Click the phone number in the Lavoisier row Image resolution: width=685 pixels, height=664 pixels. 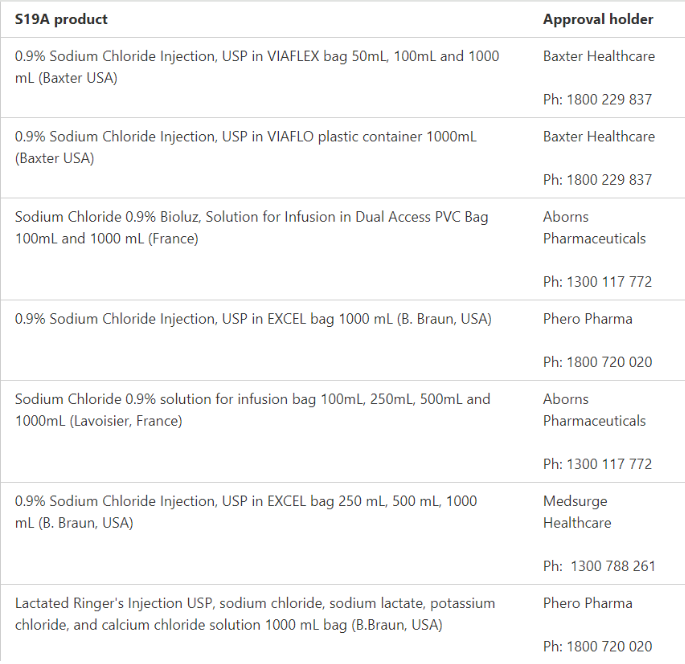597,464
